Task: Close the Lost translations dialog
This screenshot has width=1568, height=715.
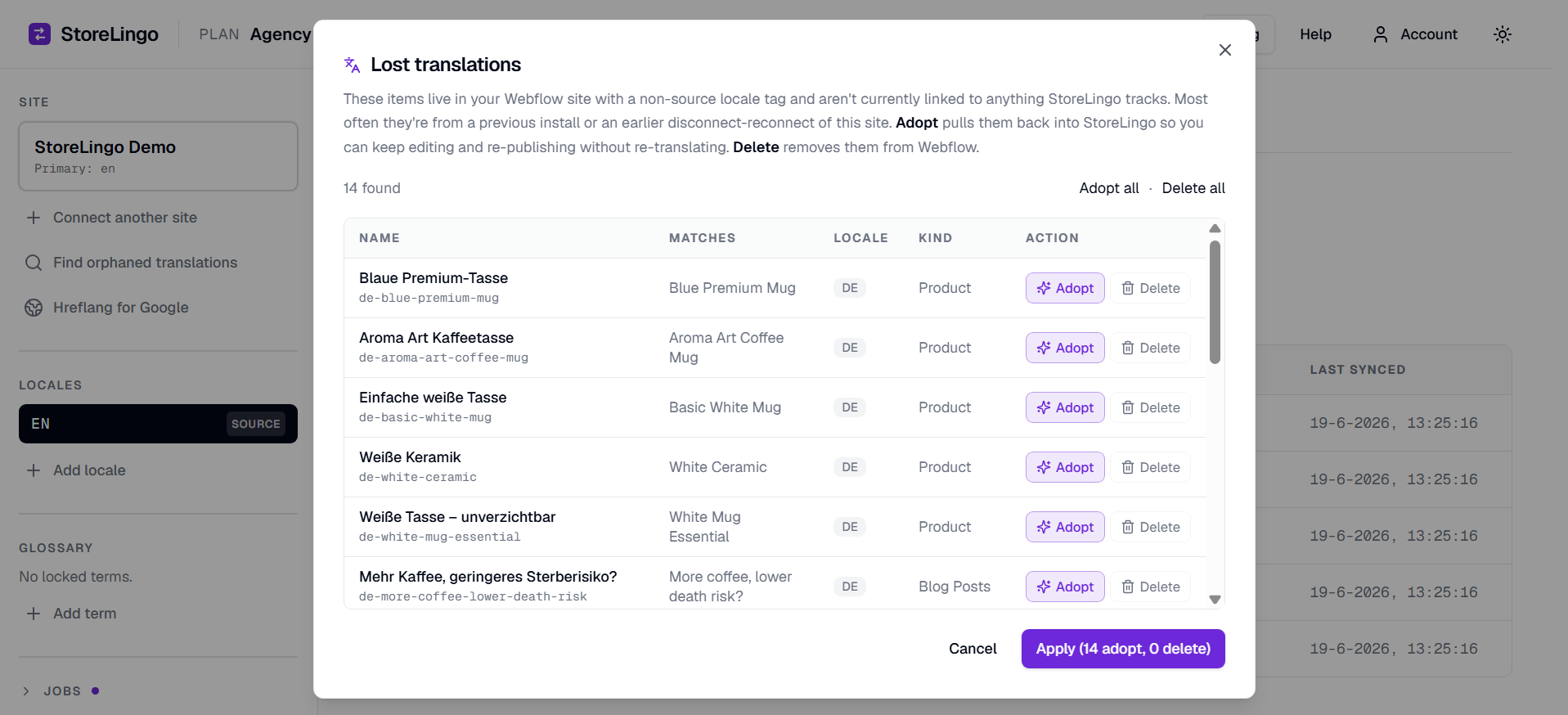Action: click(1224, 50)
